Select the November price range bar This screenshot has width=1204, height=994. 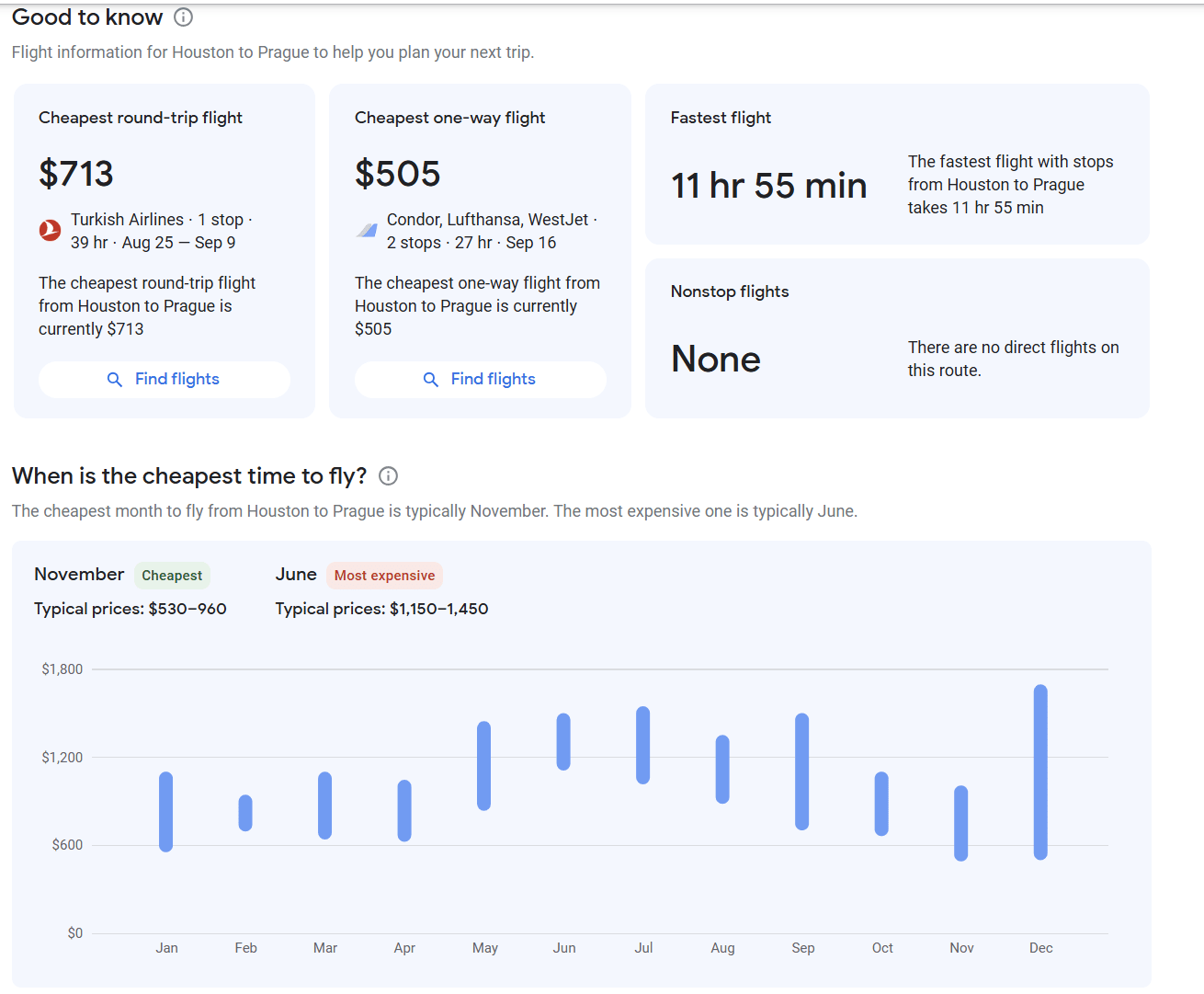click(961, 823)
